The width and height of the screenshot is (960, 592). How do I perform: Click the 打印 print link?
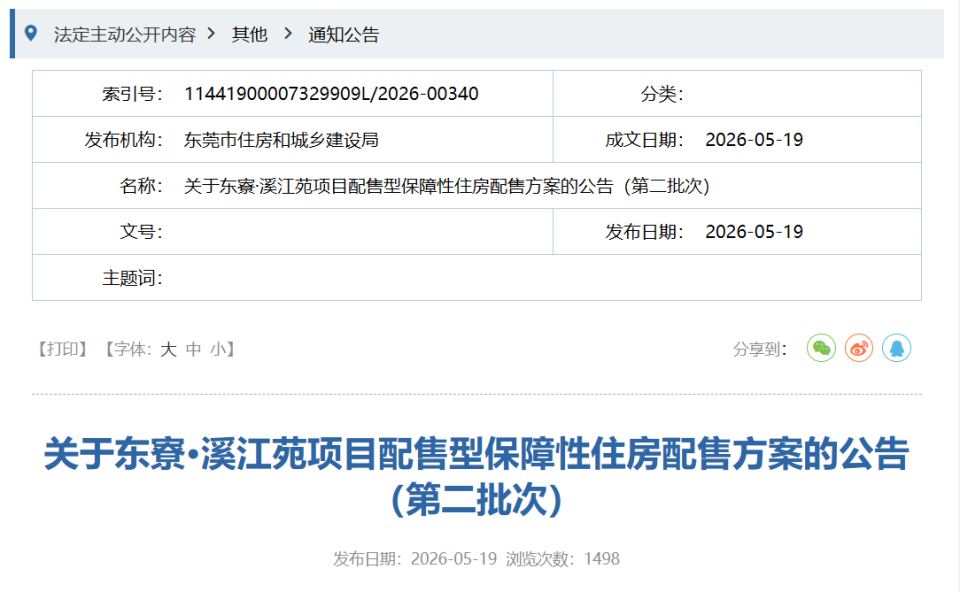[62, 349]
